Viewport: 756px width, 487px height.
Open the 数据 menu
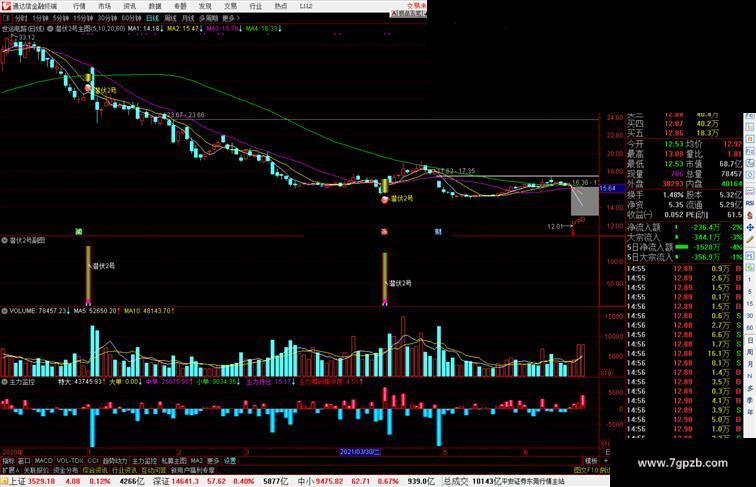(x=155, y=6)
